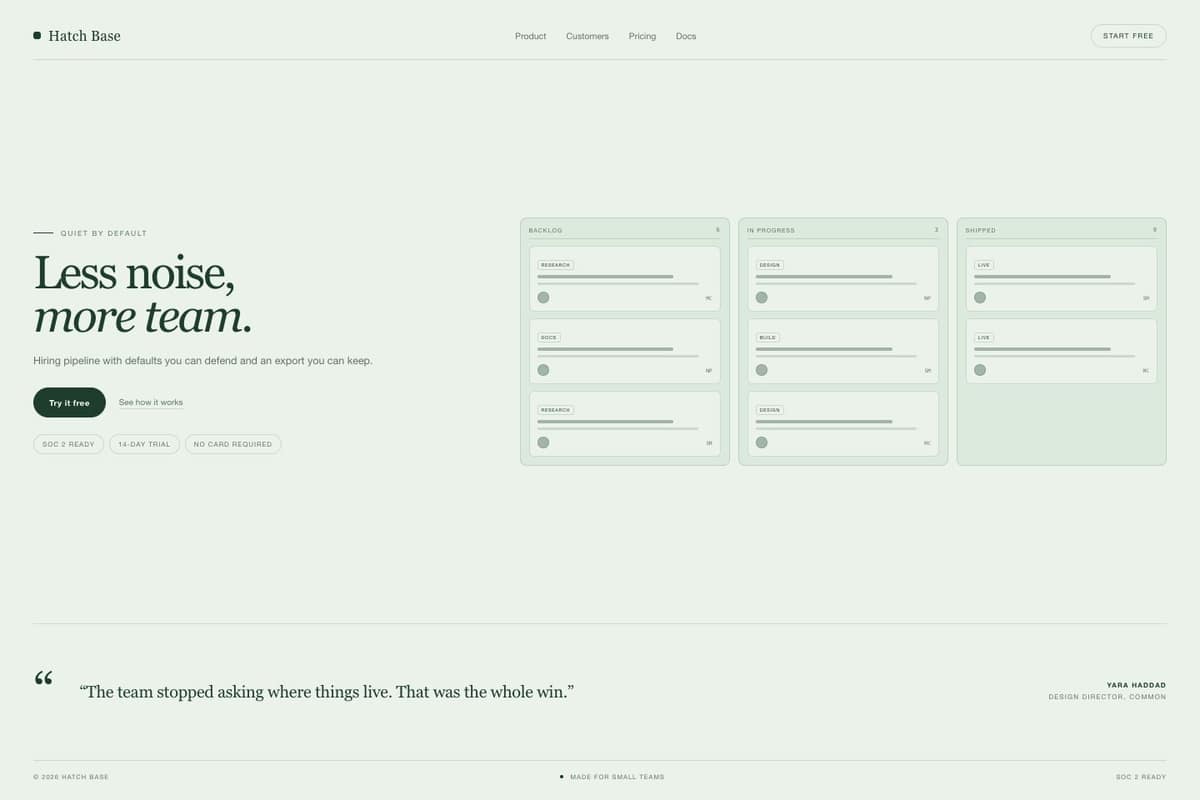Open the Docs card in Backlog
Screen dimensions: 1200x800
click(x=625, y=351)
